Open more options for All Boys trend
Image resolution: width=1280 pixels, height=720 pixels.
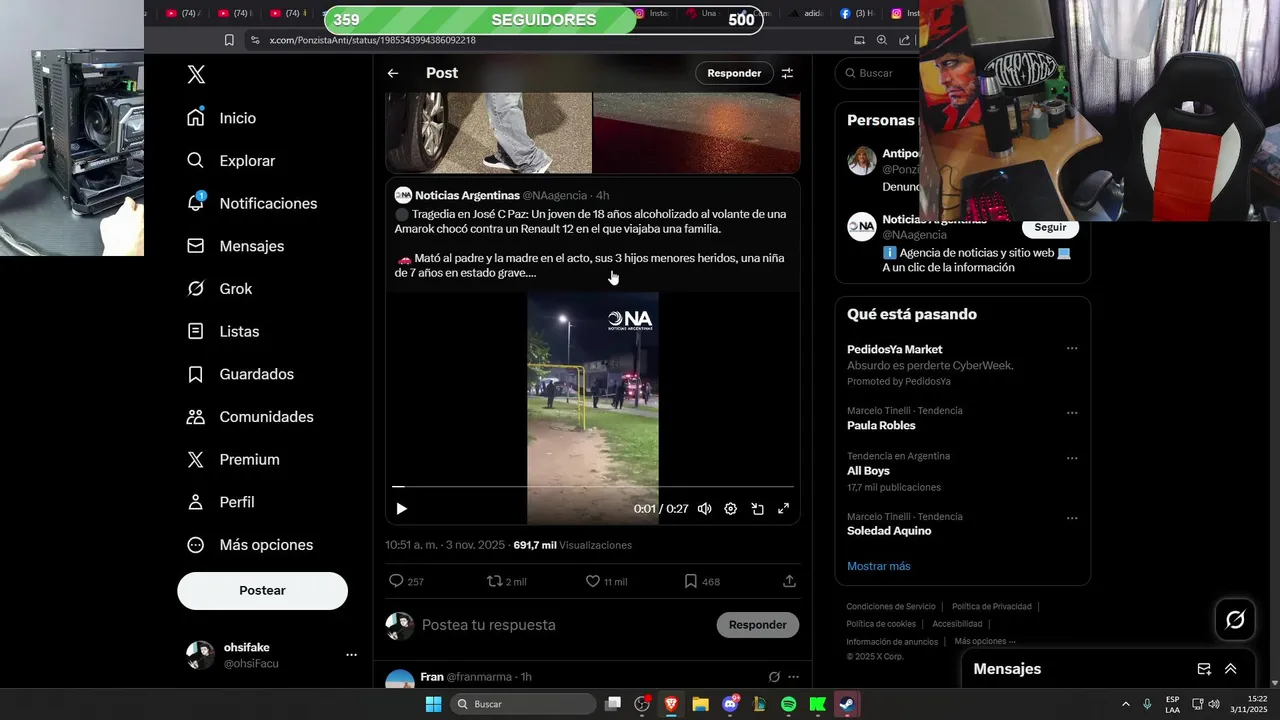pyautogui.click(x=1072, y=458)
